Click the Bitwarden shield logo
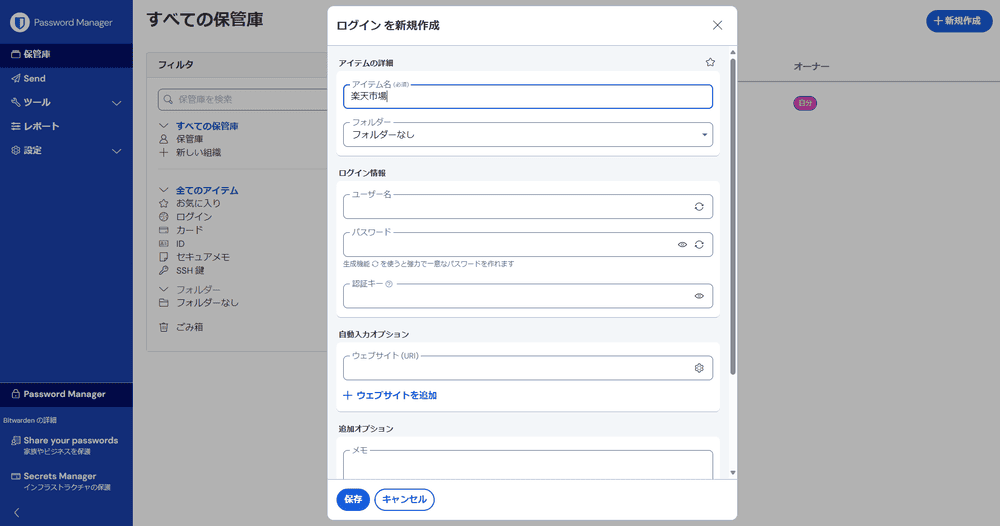 pos(18,21)
